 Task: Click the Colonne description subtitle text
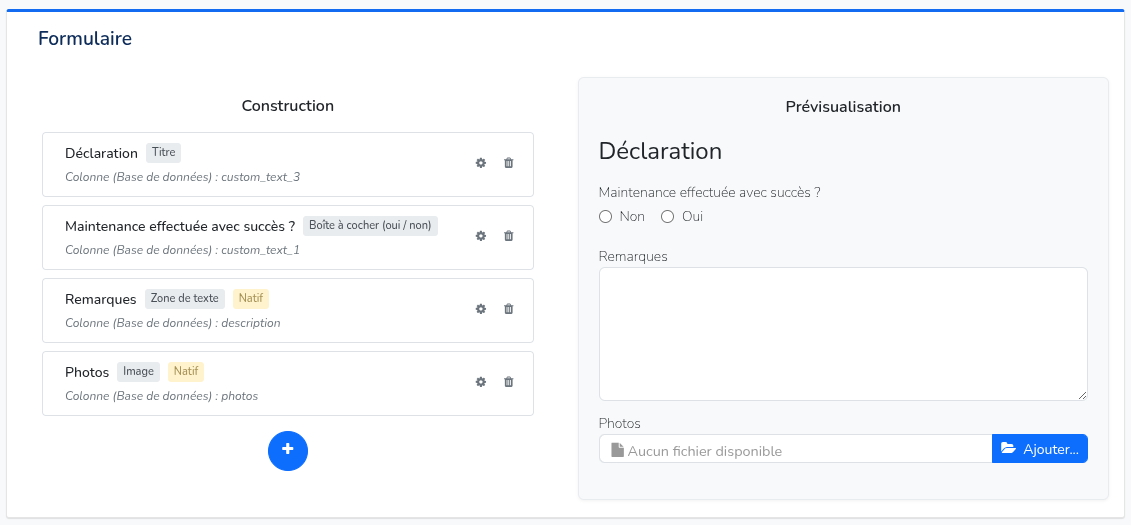(x=172, y=323)
